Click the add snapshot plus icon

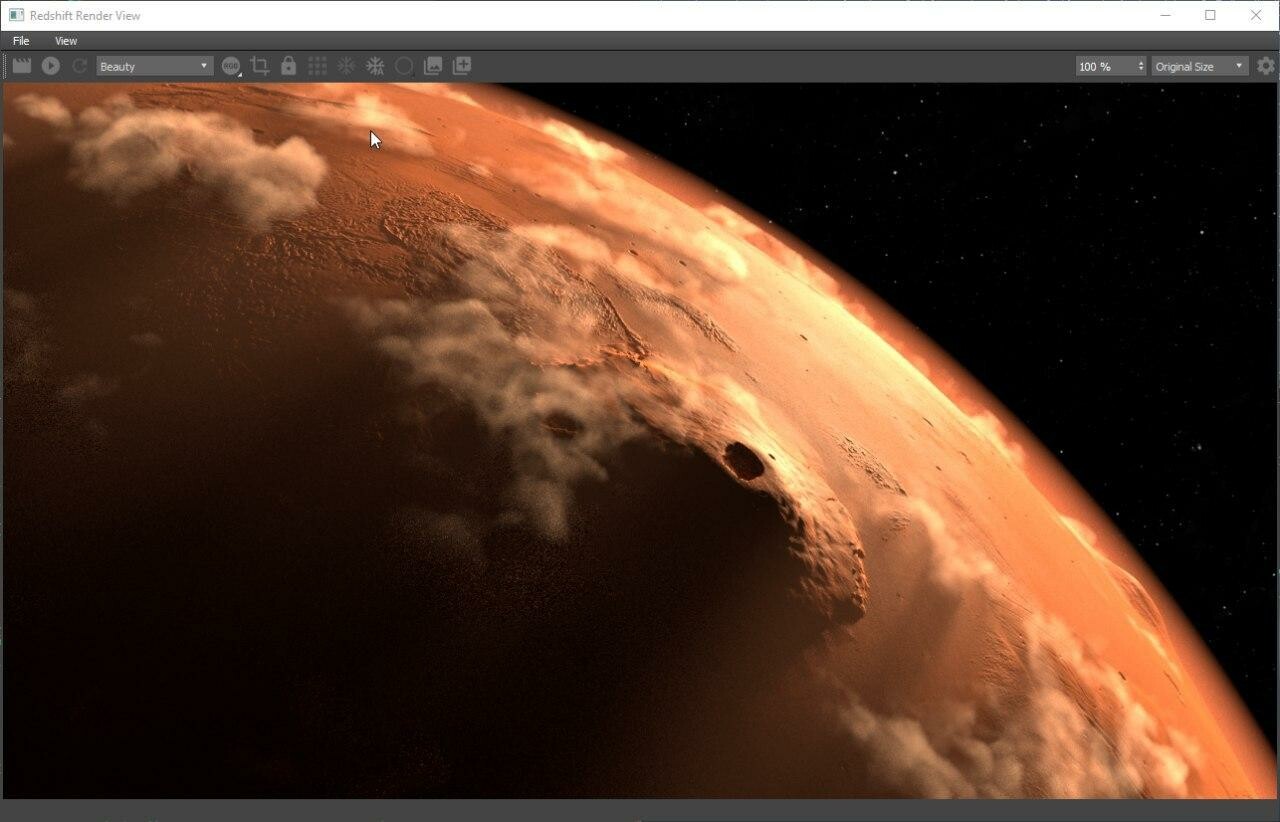462,65
